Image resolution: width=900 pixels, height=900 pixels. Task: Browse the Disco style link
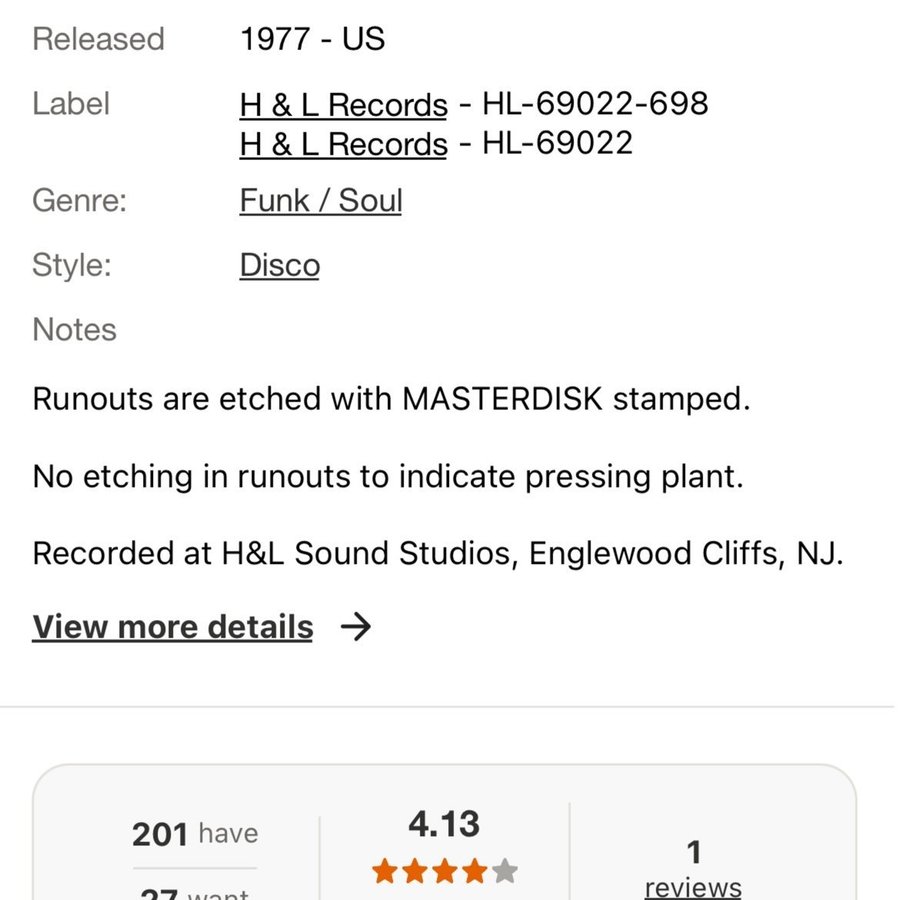tap(279, 266)
